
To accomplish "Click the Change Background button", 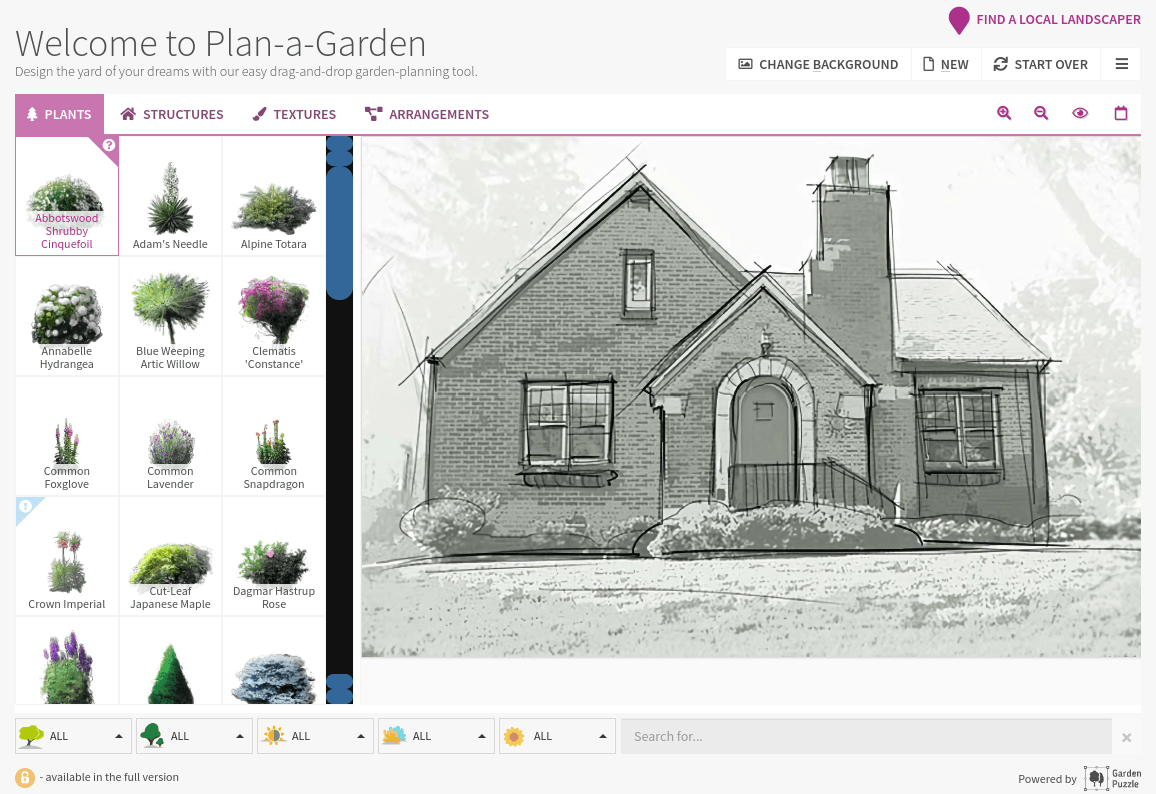I will (x=818, y=64).
